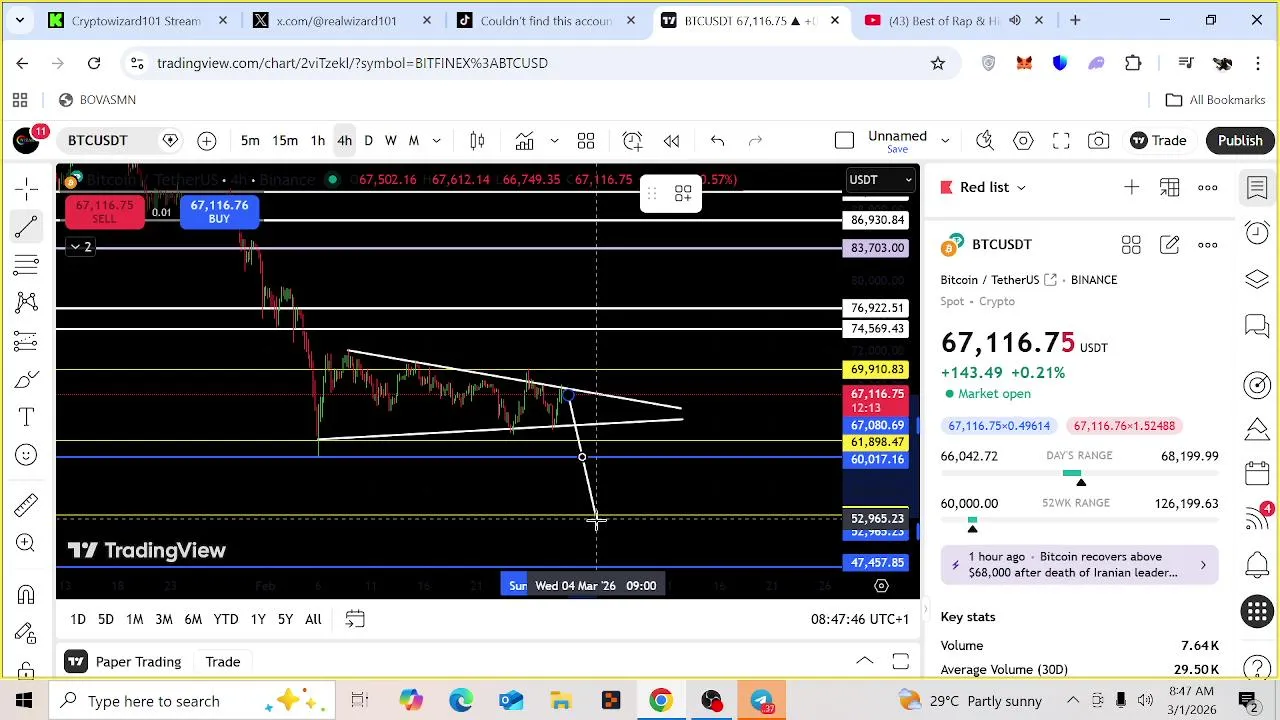Switch chart to 1h timeframe

point(317,141)
